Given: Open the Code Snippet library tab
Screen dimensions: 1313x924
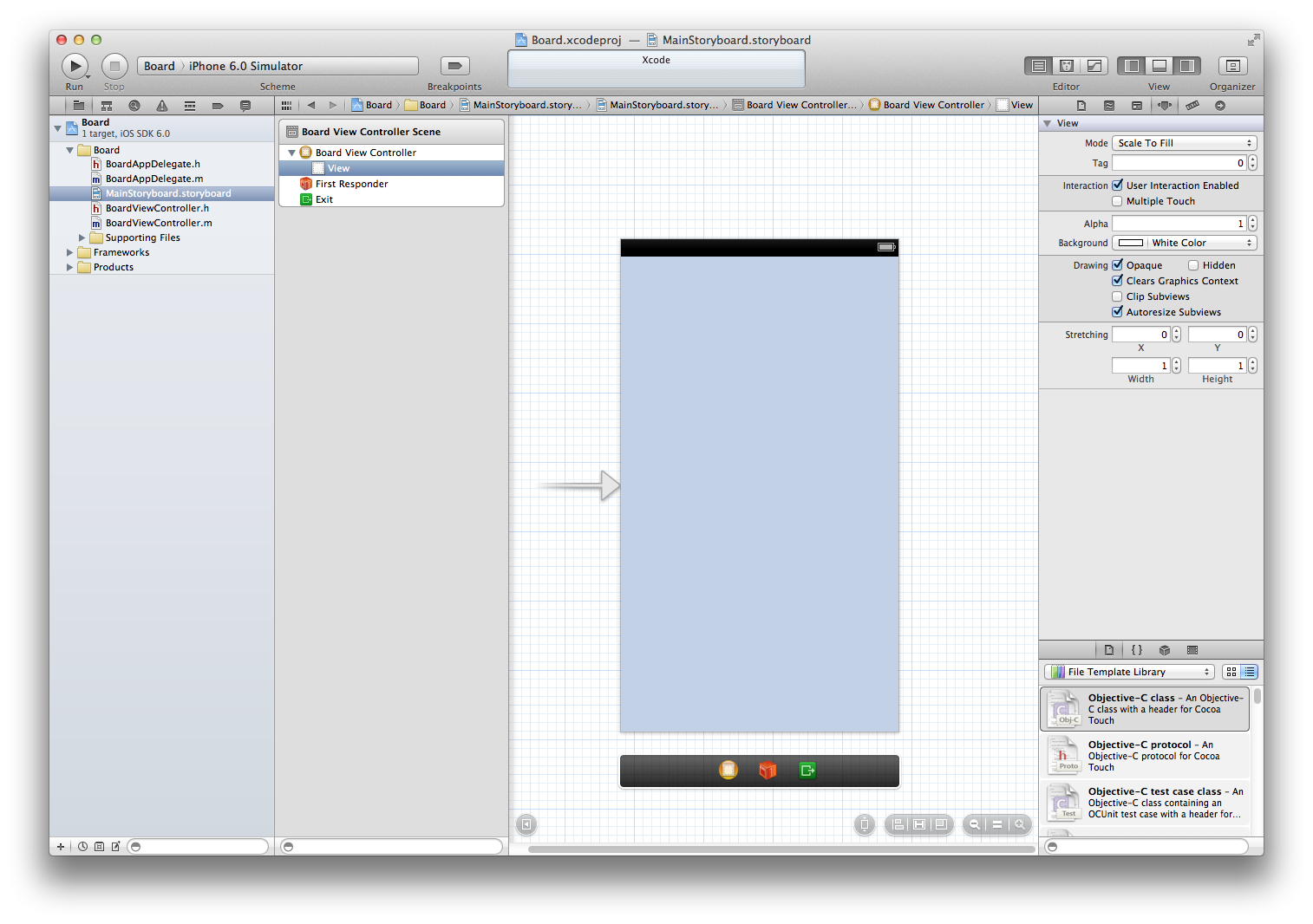Looking at the screenshot, I should [x=1137, y=650].
